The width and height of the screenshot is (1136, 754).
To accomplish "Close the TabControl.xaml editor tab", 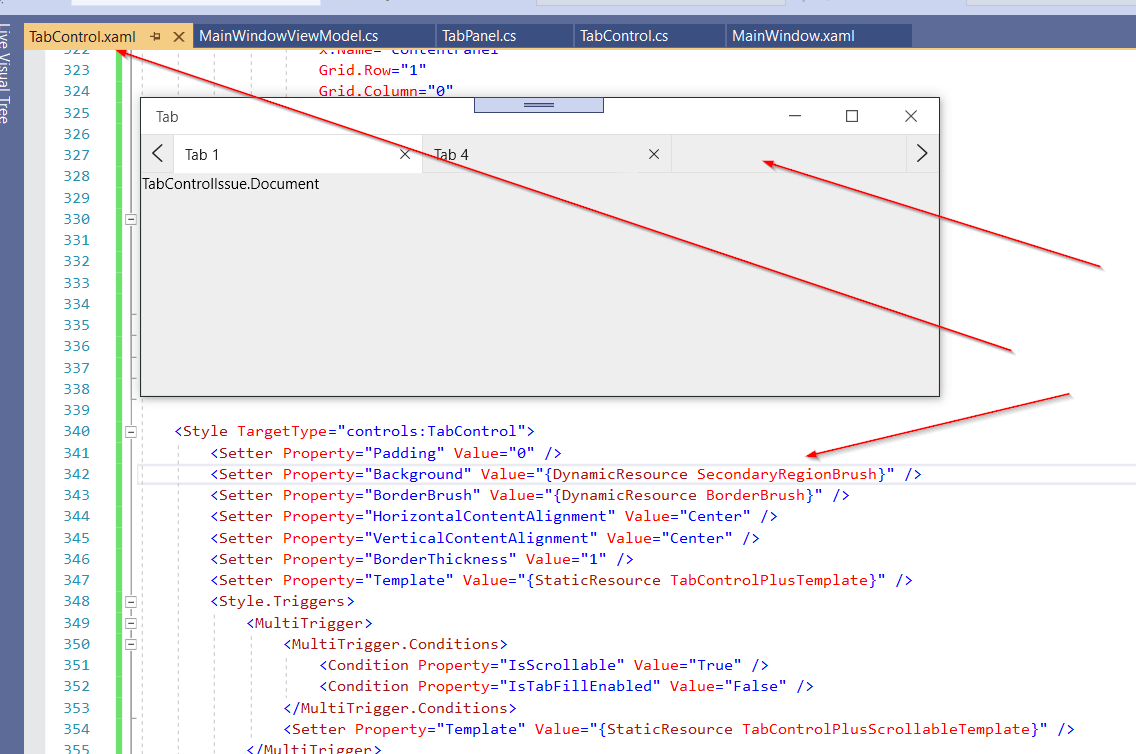I will [x=177, y=34].
